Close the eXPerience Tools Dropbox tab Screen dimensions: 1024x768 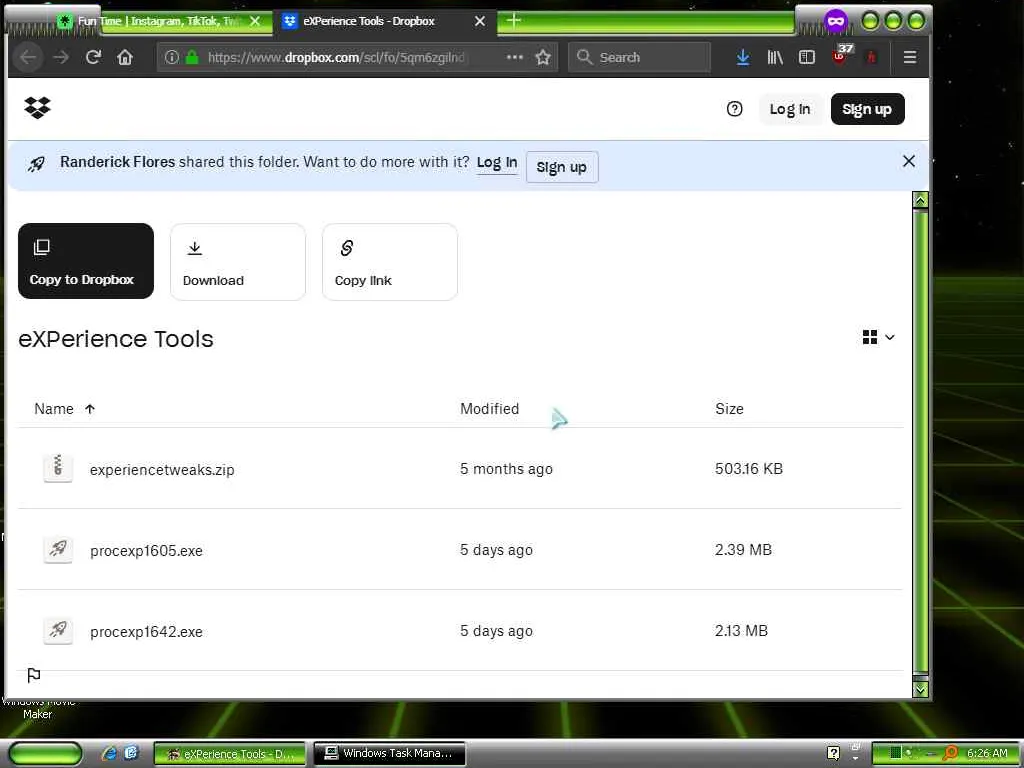point(480,21)
